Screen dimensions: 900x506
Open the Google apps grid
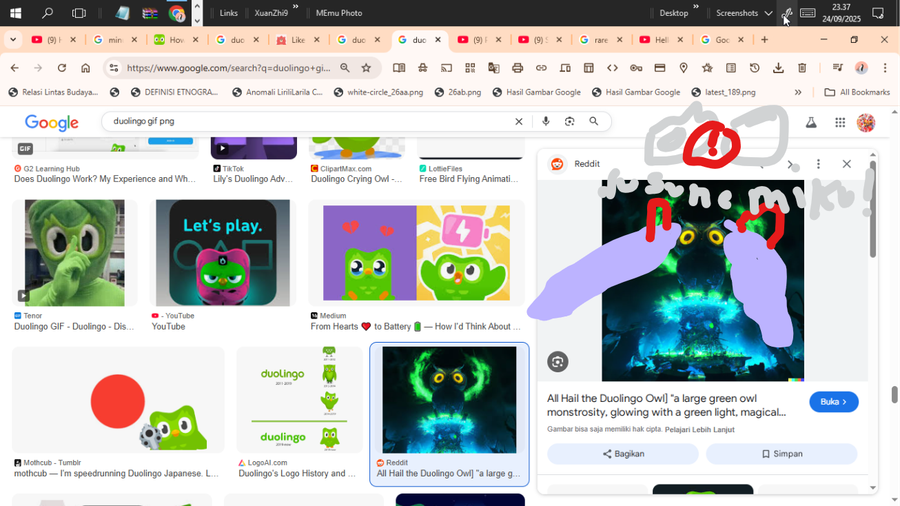pos(840,122)
